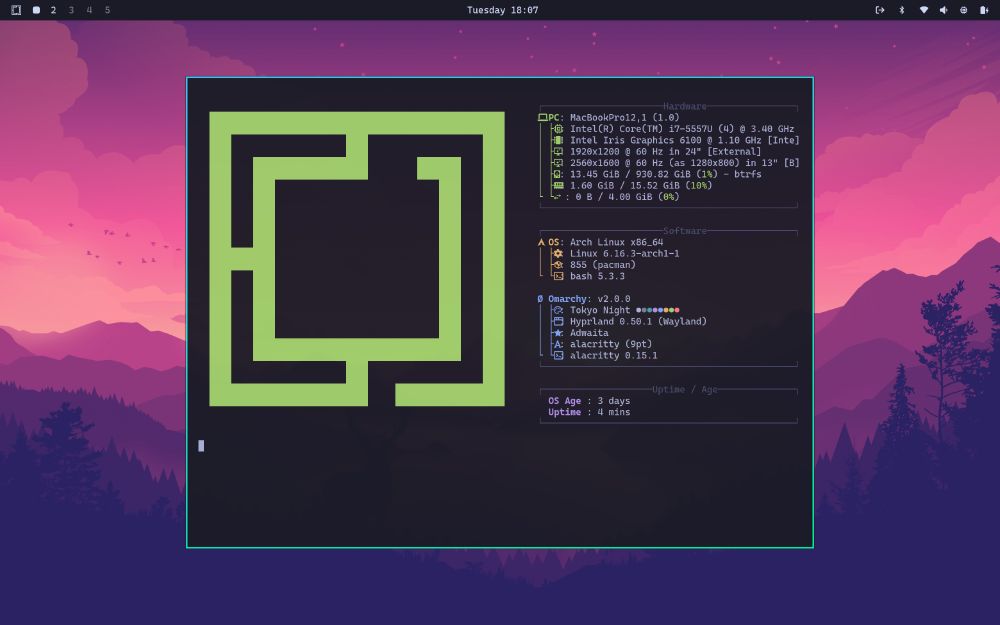Click the text 'Arch Linux x86_64'
1000x625 pixels.
coord(617,242)
